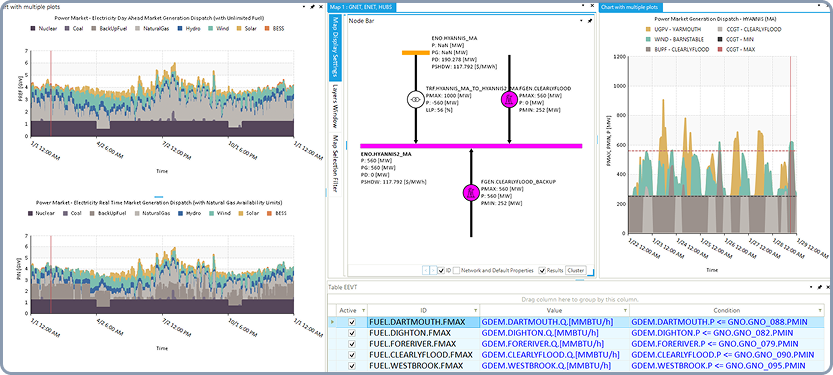Image resolution: width=833 pixels, height=375 pixels.
Task: Select the magenta ENO.HYANNIS2_MA bus bar
Action: 471,146
